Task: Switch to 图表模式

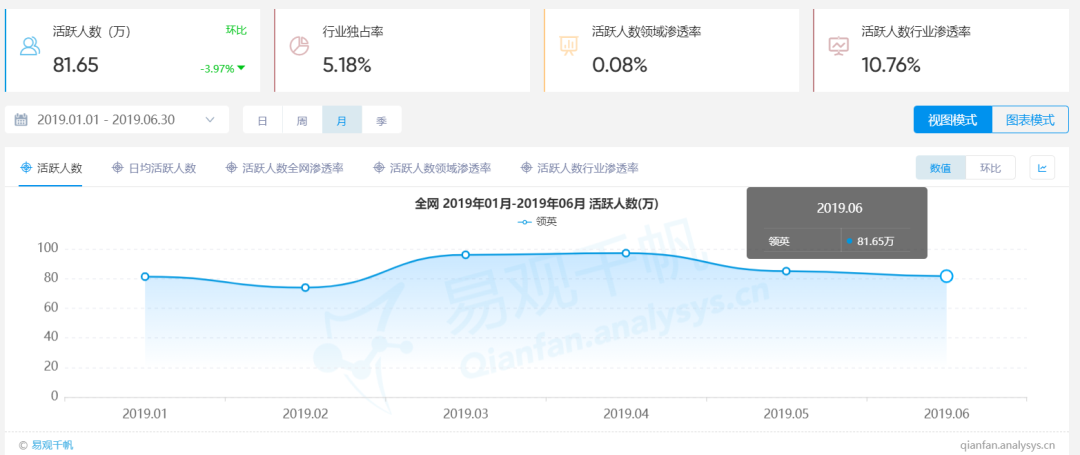Action: tap(1030, 120)
